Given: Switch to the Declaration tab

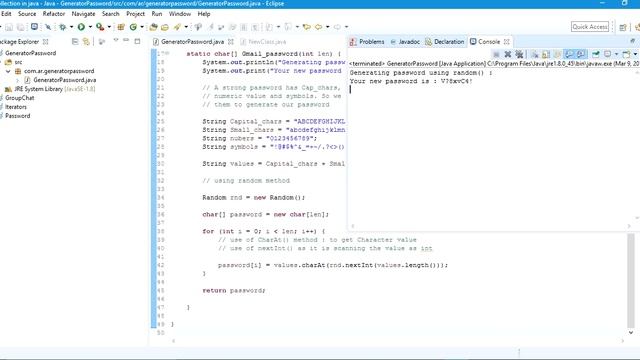Looking at the screenshot, I should click(x=444, y=42).
